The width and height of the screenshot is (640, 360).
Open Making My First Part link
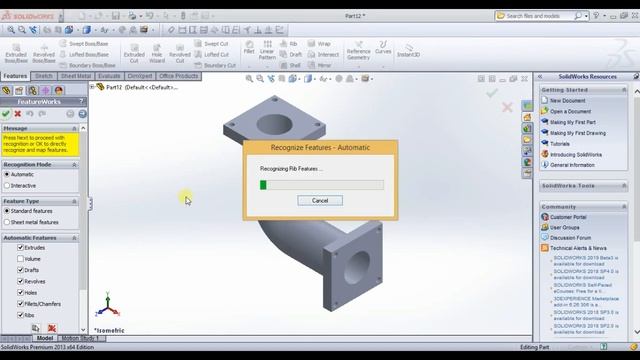tap(573, 122)
